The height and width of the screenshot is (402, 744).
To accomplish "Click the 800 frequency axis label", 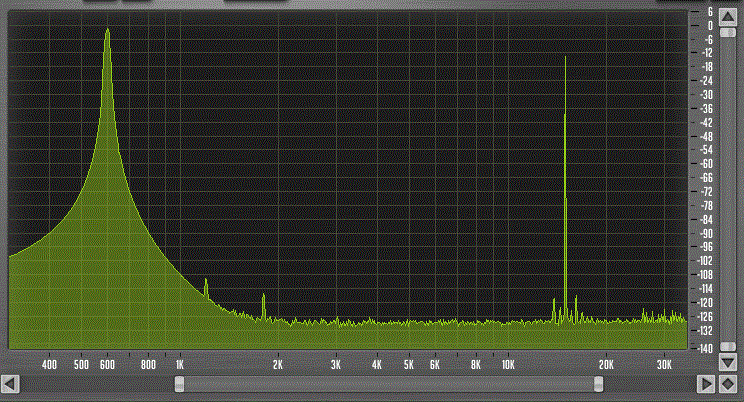I will click(149, 365).
